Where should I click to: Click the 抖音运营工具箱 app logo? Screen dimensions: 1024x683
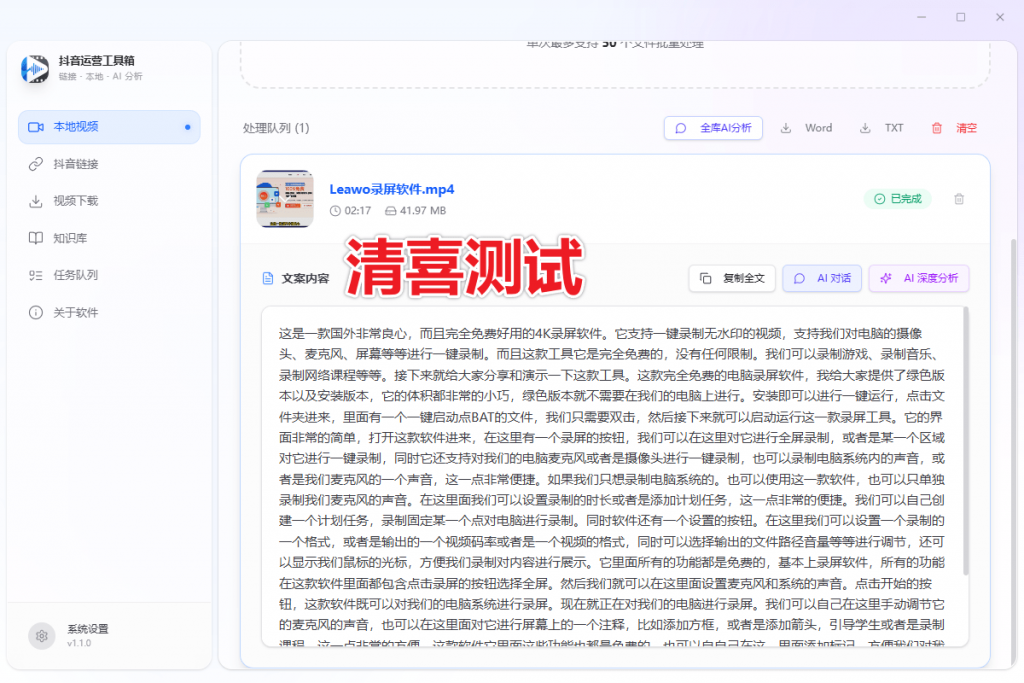[35, 69]
